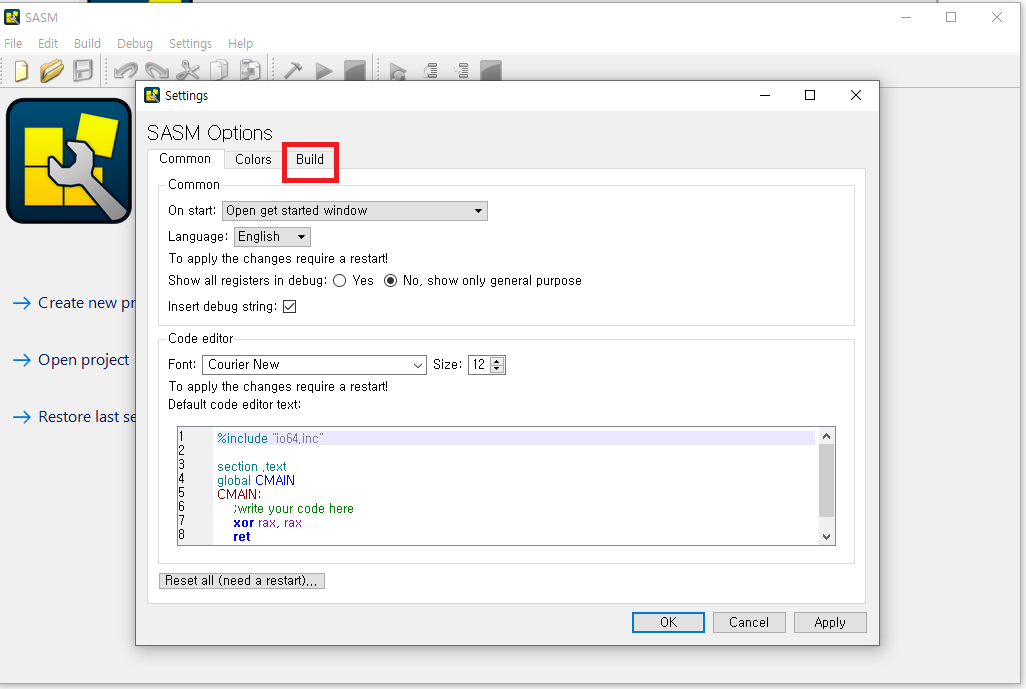
Task: Close the Settings dialog window
Action: coord(855,96)
